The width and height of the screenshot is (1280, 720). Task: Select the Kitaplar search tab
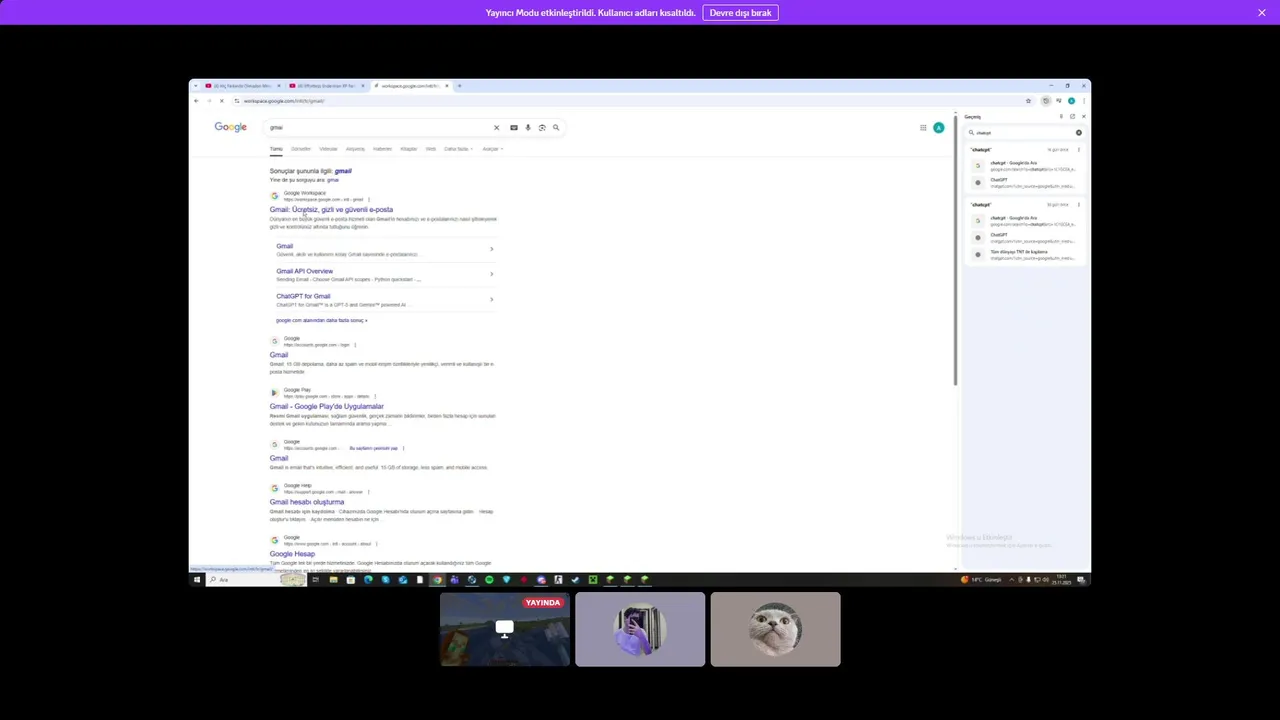tap(409, 149)
